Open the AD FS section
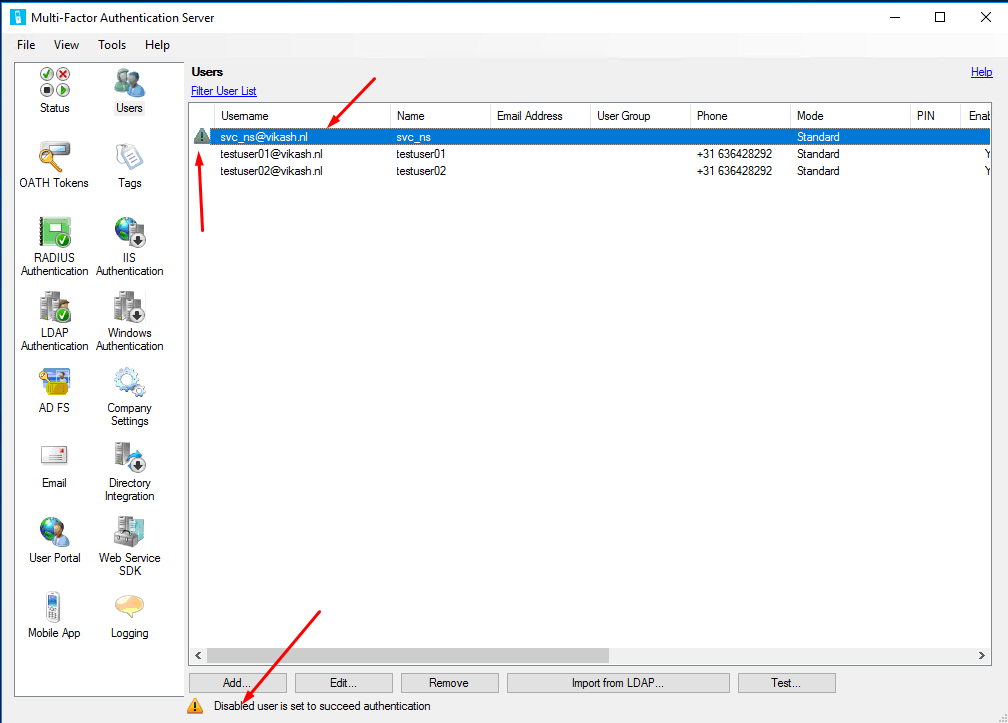 [x=54, y=382]
